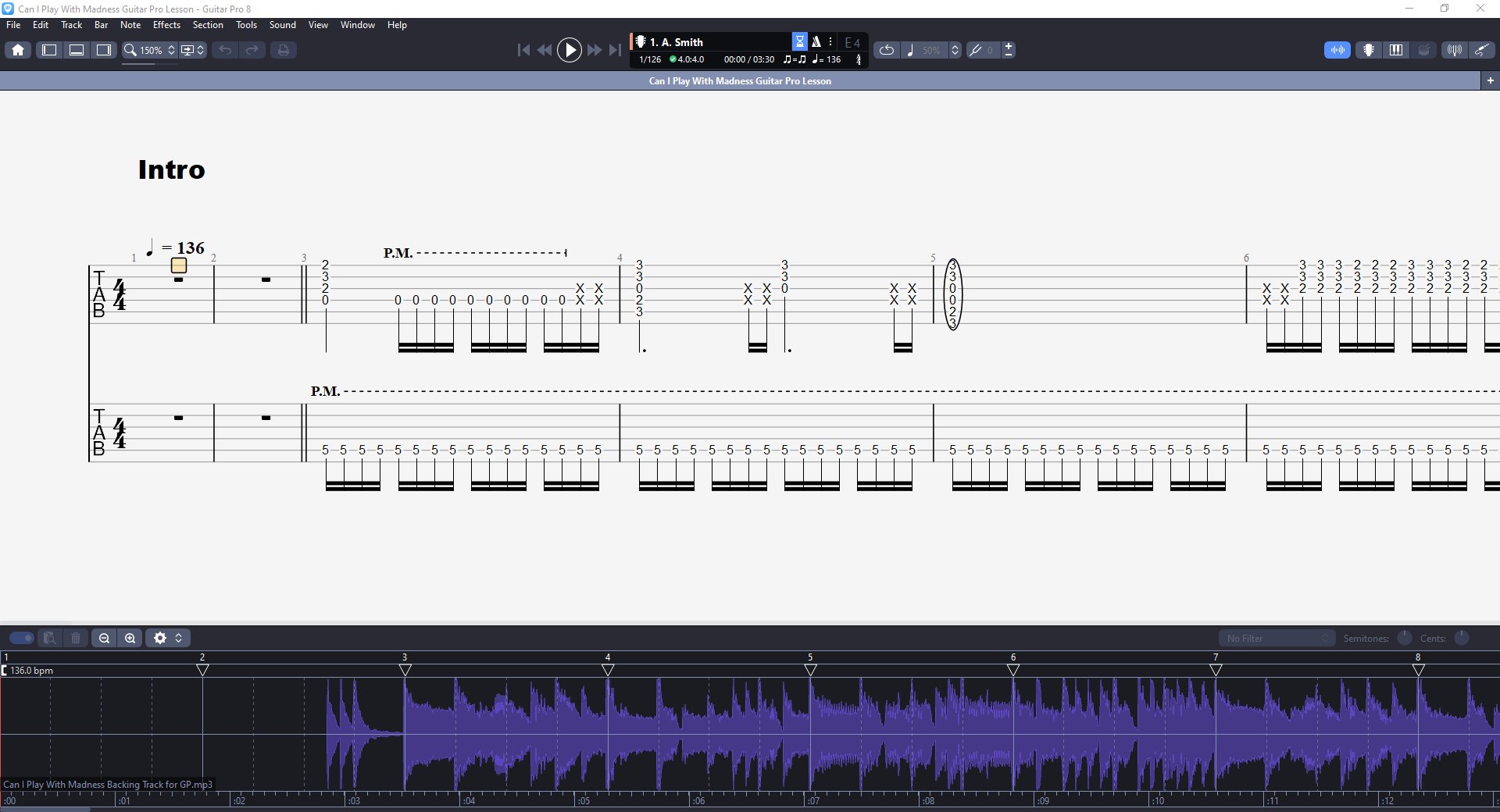This screenshot has height=812, width=1500.
Task: Click the Home button in toolbar
Action: point(18,50)
